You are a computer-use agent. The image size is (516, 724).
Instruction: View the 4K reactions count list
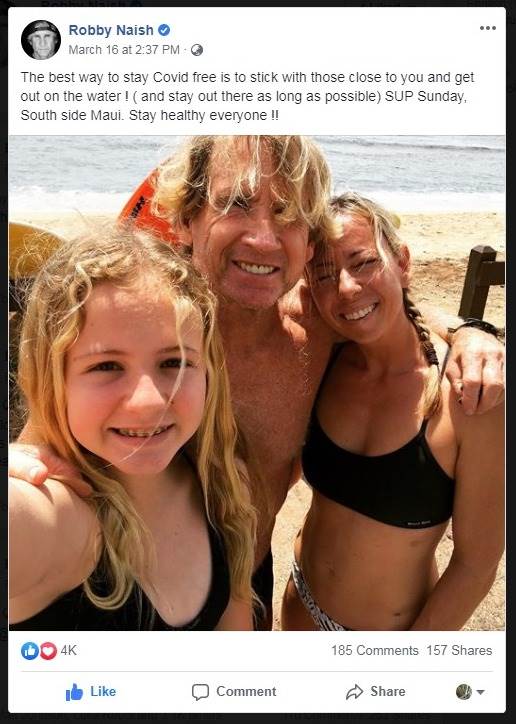[x=69, y=651]
